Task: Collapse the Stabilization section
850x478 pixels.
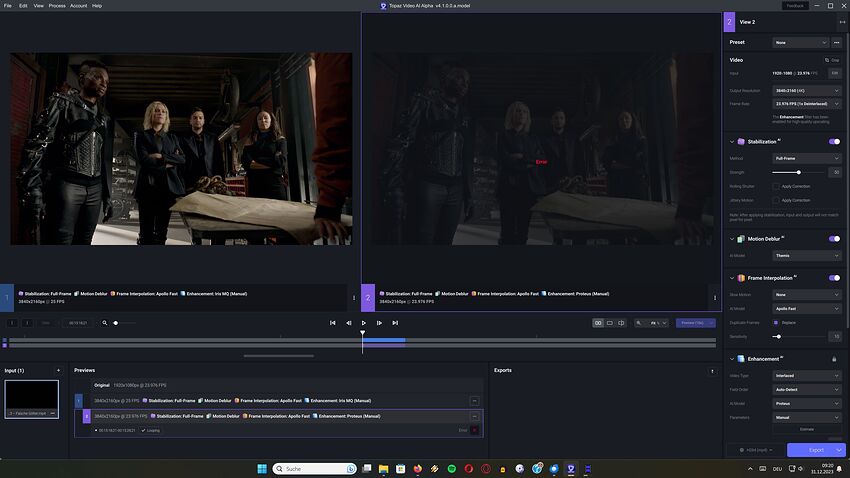Action: (x=732, y=142)
